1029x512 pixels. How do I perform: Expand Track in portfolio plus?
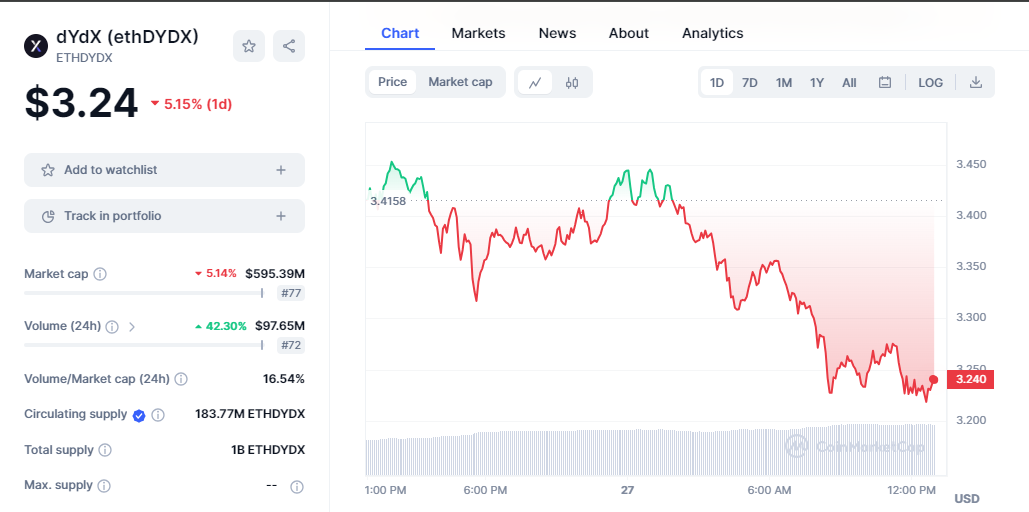[281, 216]
